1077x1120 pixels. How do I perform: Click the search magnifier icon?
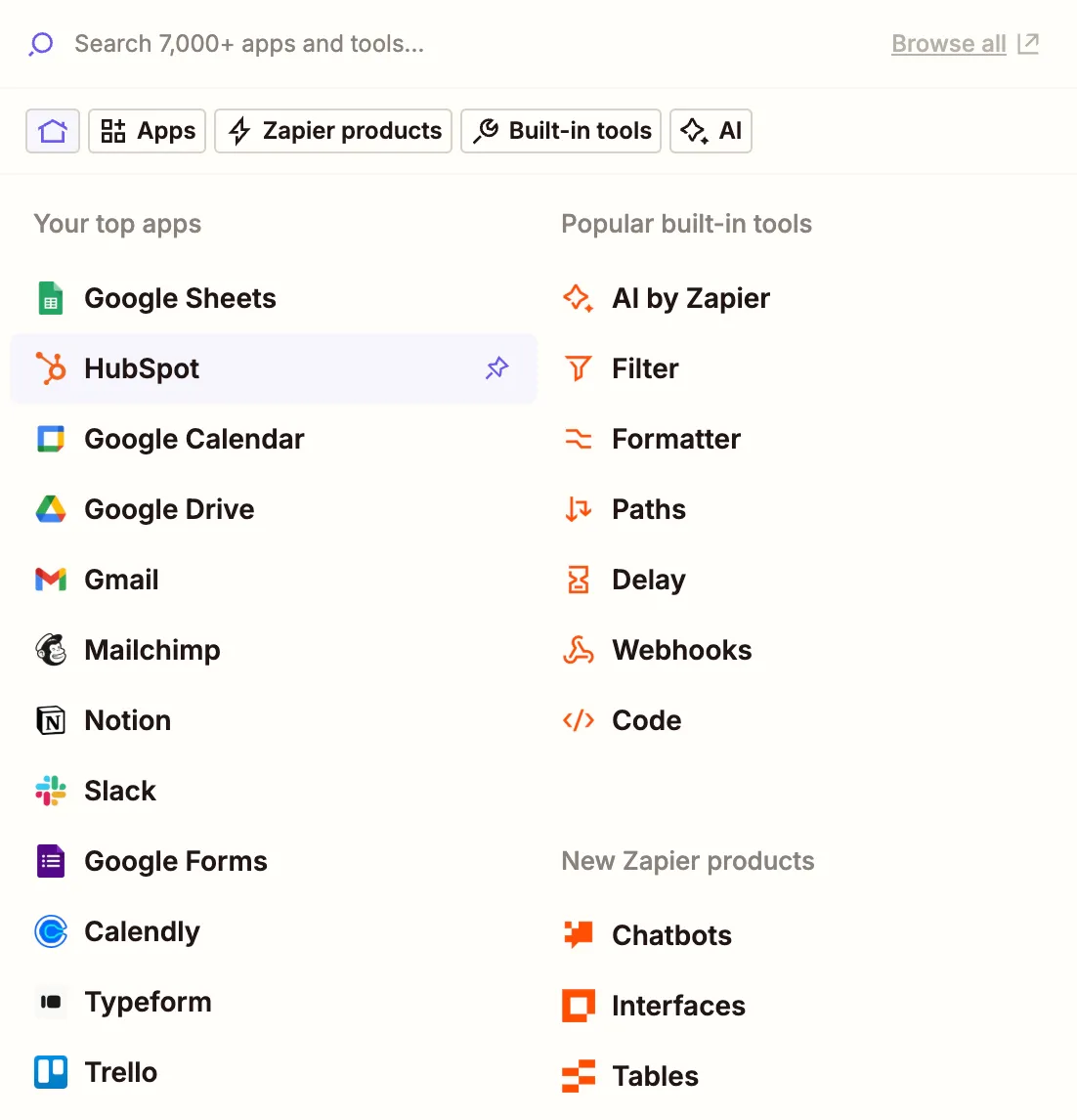point(41,44)
